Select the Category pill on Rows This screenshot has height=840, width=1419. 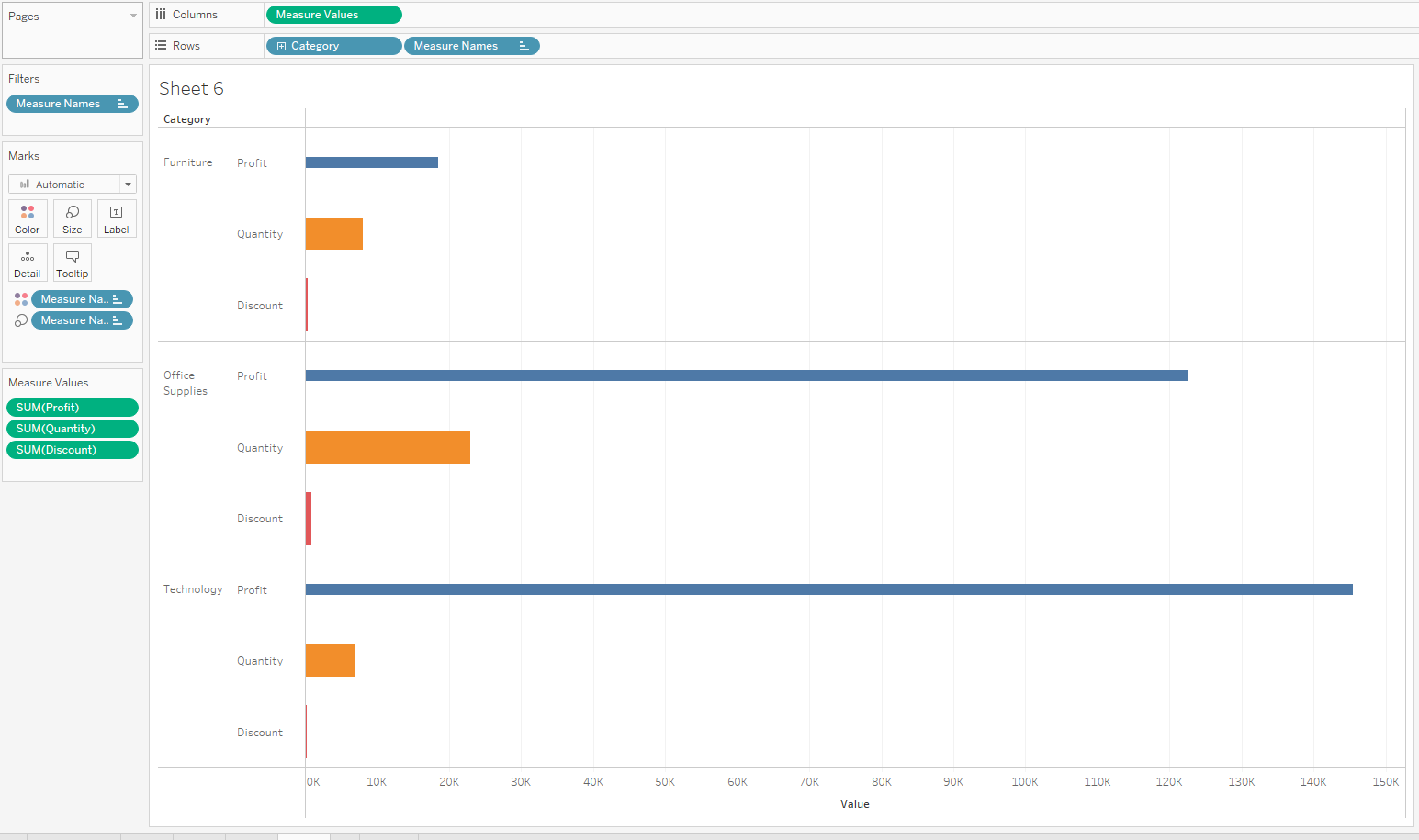333,46
